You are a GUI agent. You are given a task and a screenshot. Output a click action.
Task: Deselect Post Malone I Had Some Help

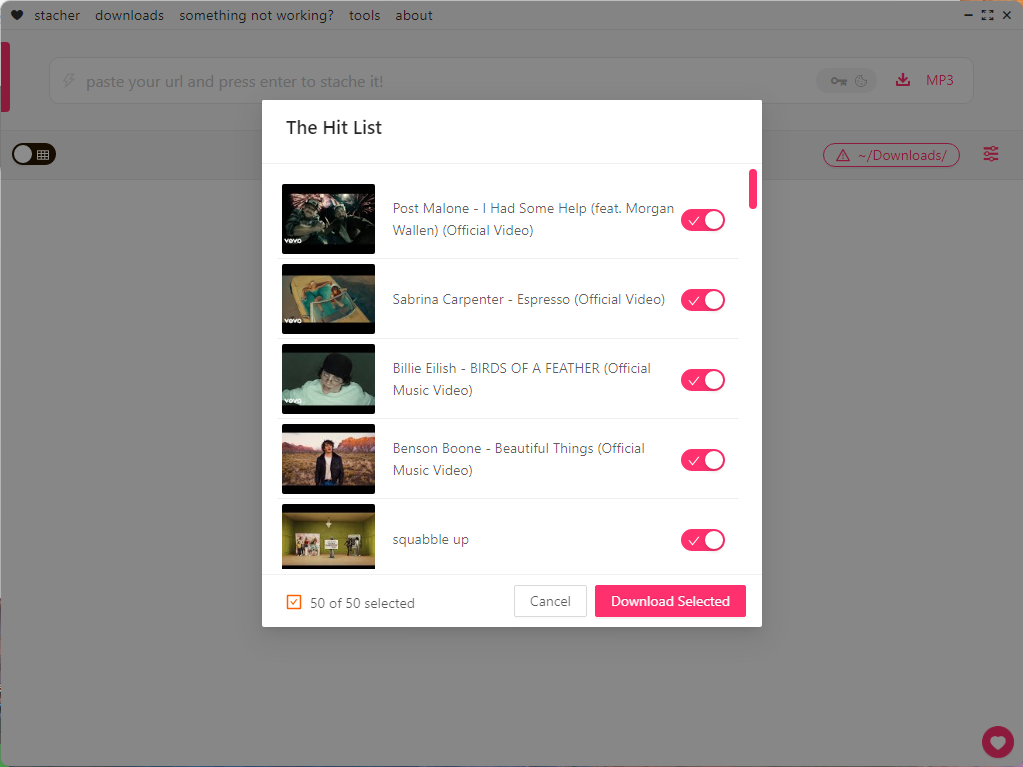[x=702, y=220]
